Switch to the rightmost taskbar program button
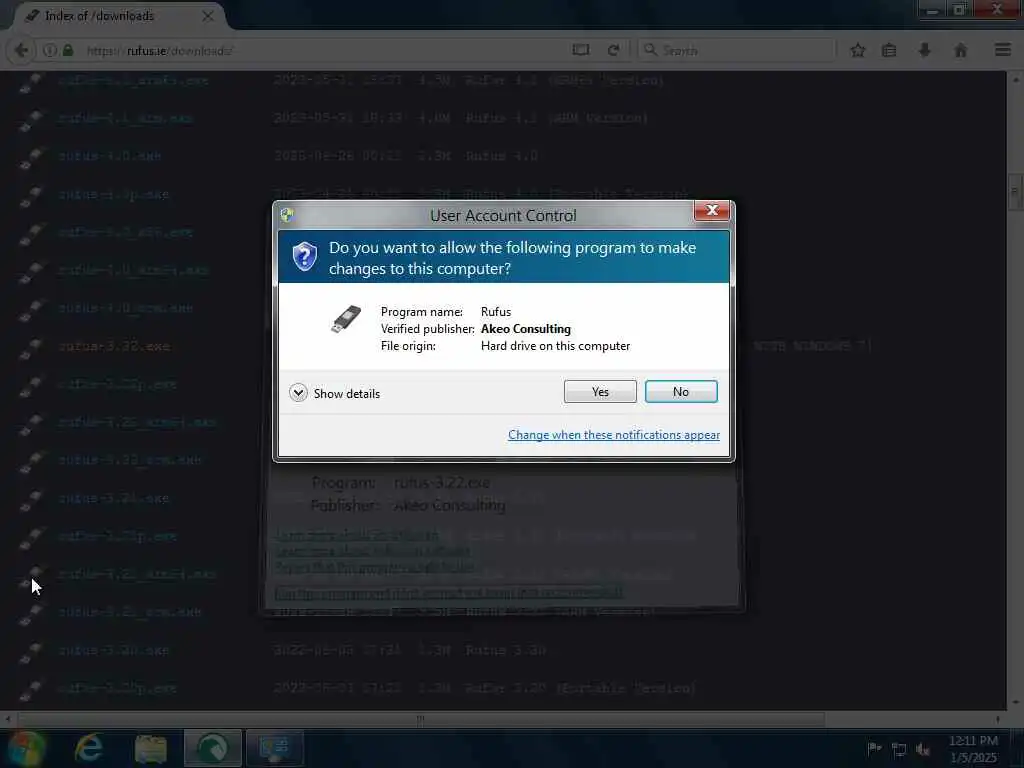 pyautogui.click(x=274, y=748)
